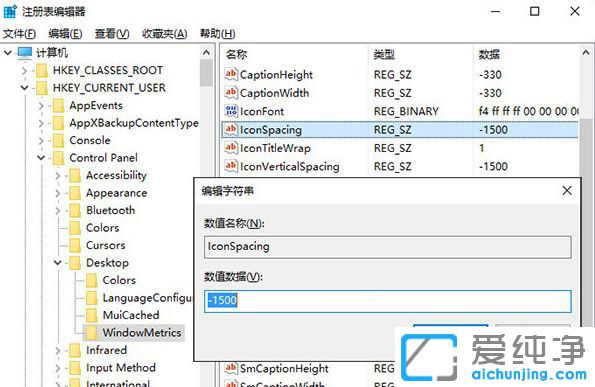The height and width of the screenshot is (387, 595).
Task: Click the Bluetooth folder icon
Action: (75, 211)
